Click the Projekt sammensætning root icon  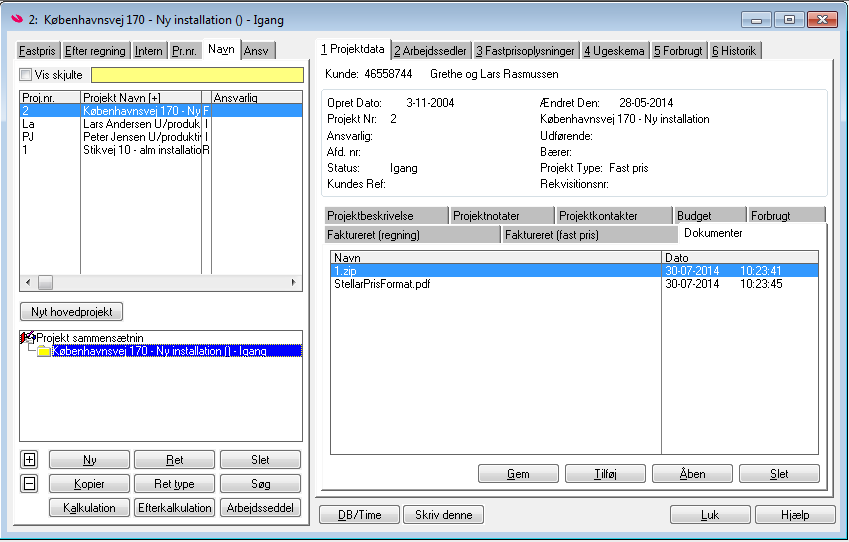pyautogui.click(x=28, y=337)
